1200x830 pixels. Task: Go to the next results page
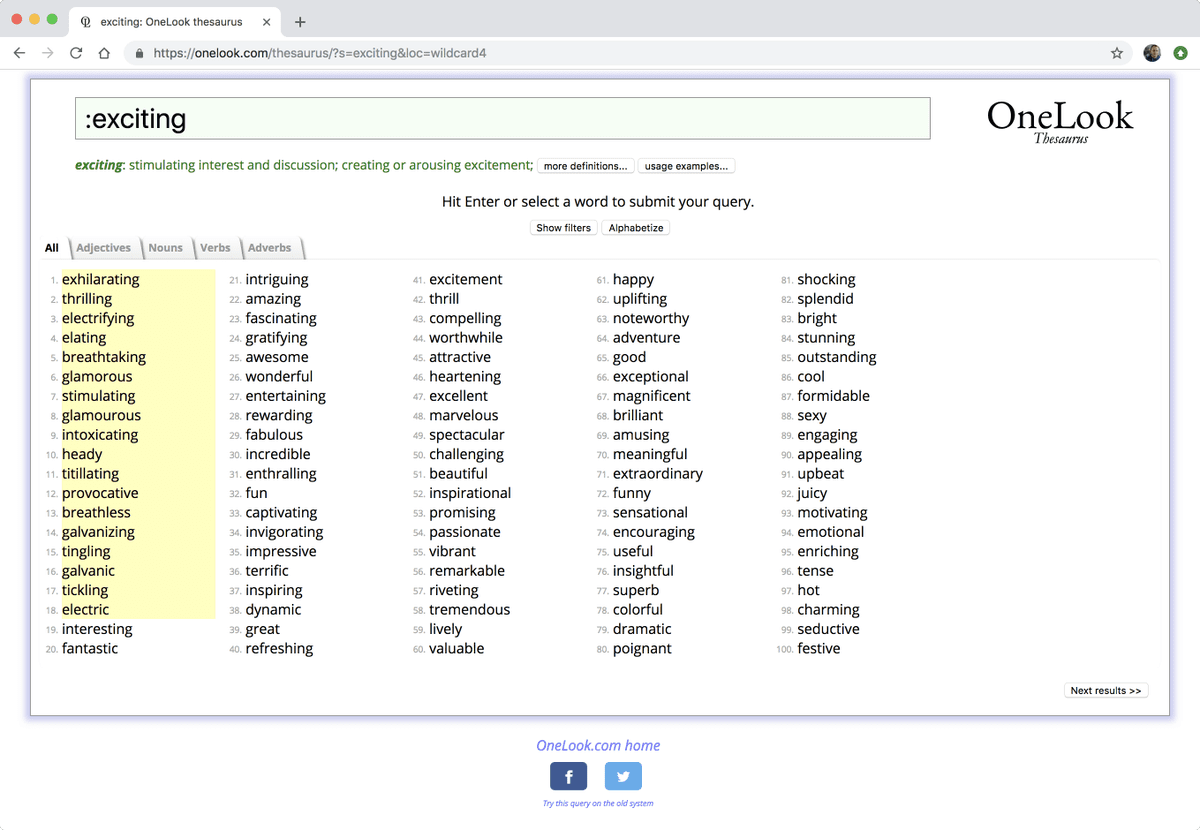(1106, 690)
